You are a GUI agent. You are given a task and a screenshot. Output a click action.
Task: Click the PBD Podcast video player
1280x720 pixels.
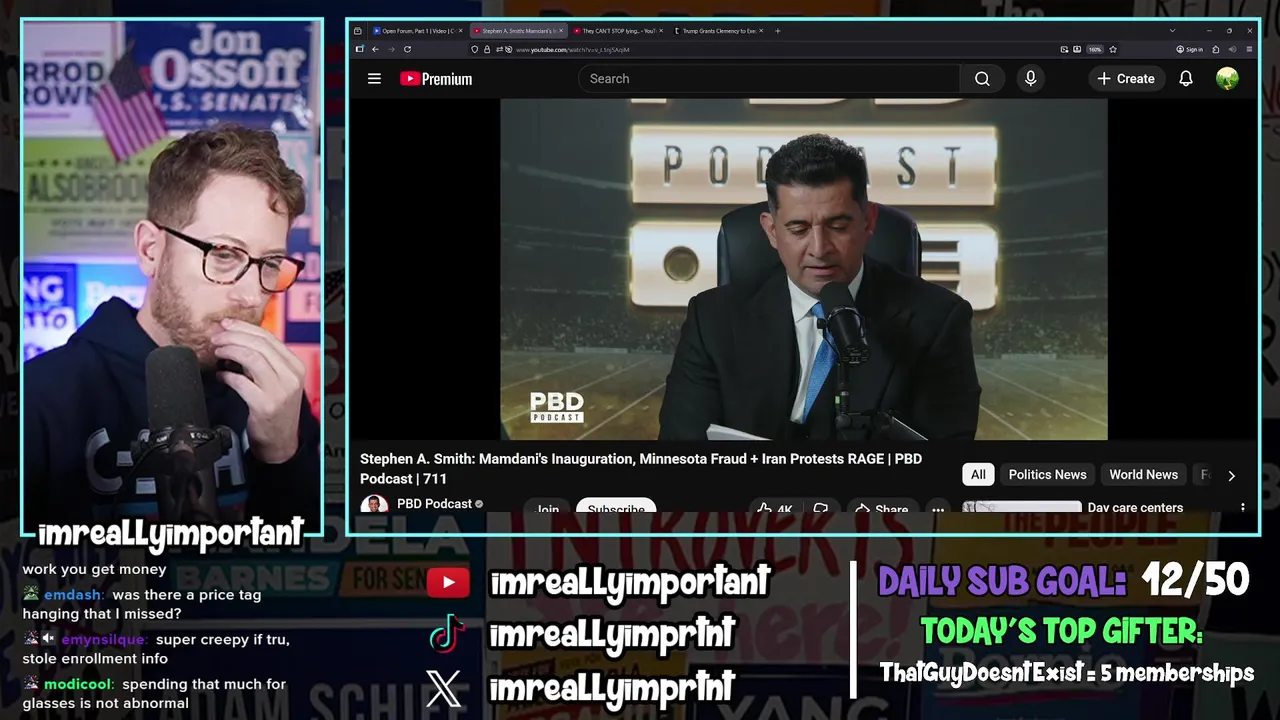click(804, 269)
